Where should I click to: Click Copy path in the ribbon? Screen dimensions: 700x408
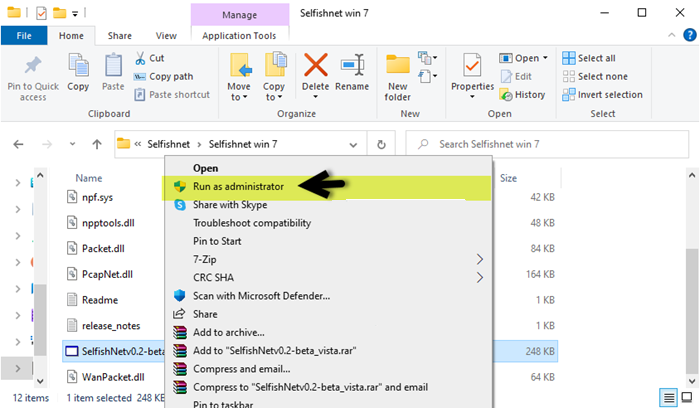pyautogui.click(x=163, y=76)
